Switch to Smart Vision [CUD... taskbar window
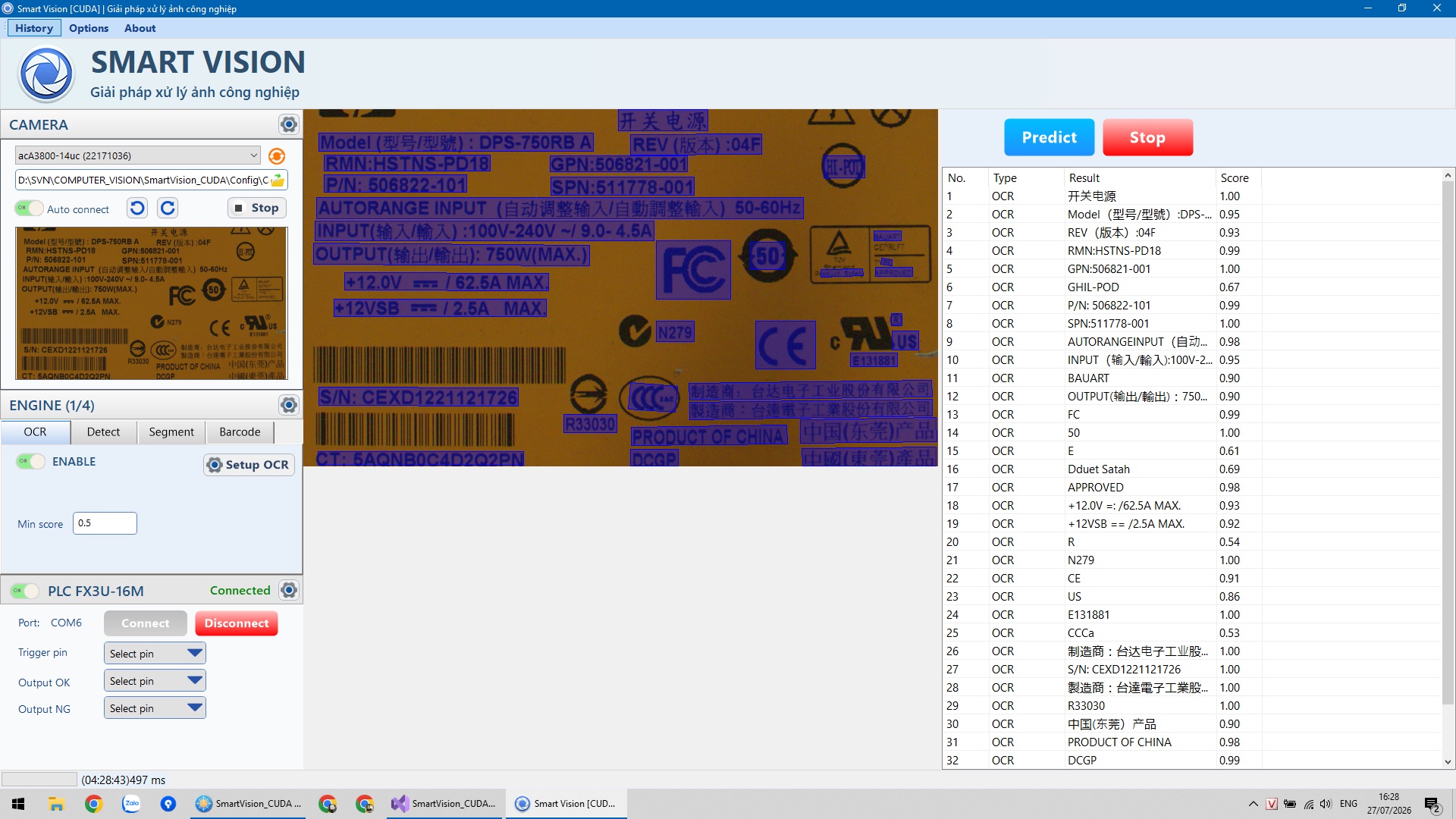Viewport: 1456px width, 819px height. point(566,804)
